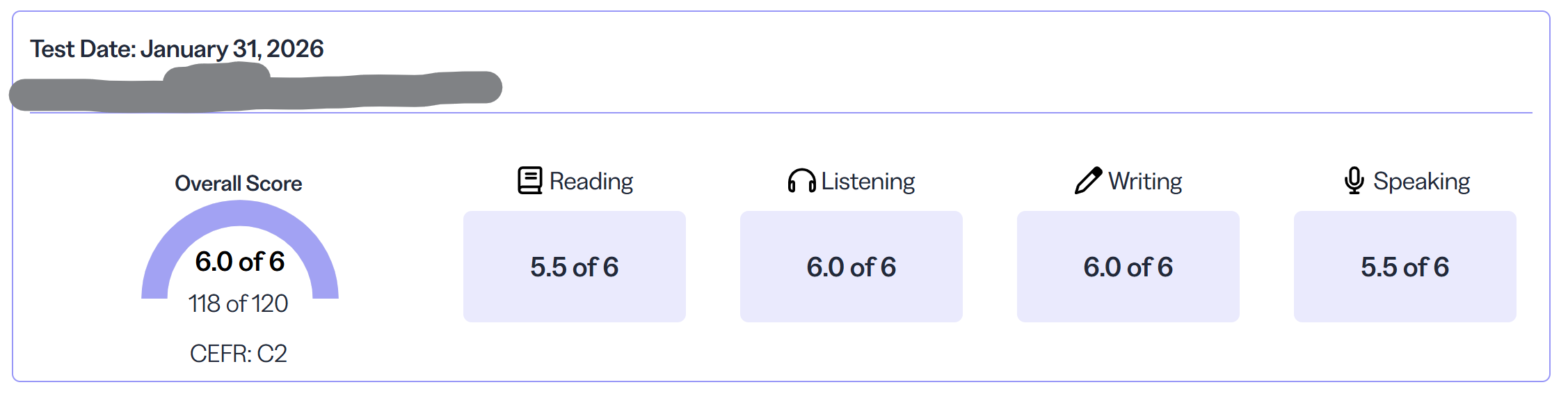Click the Test Date January 31, 2026 text
The image size is (1568, 394).
(177, 49)
